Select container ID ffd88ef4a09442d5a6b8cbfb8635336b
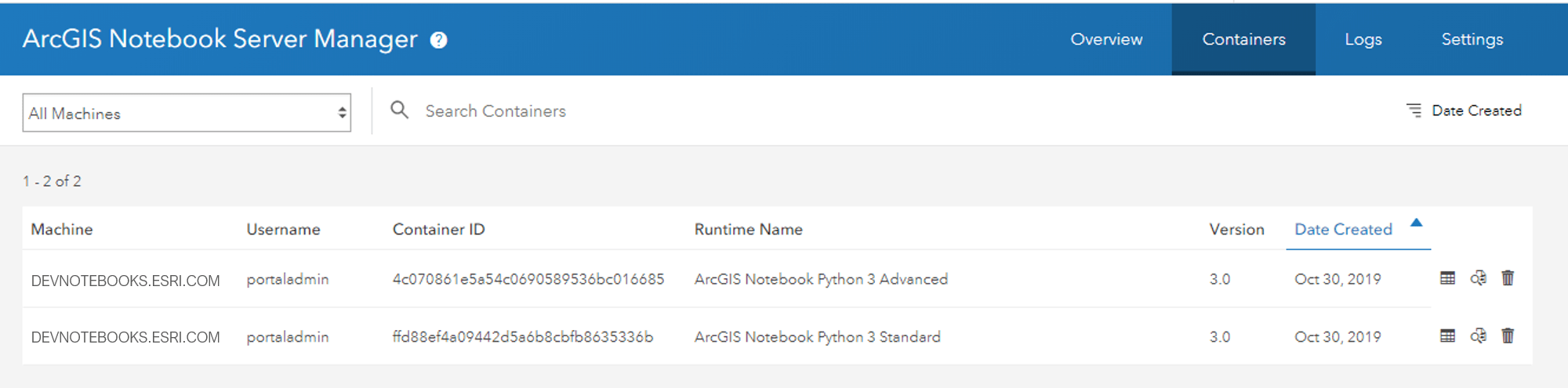 (x=522, y=337)
